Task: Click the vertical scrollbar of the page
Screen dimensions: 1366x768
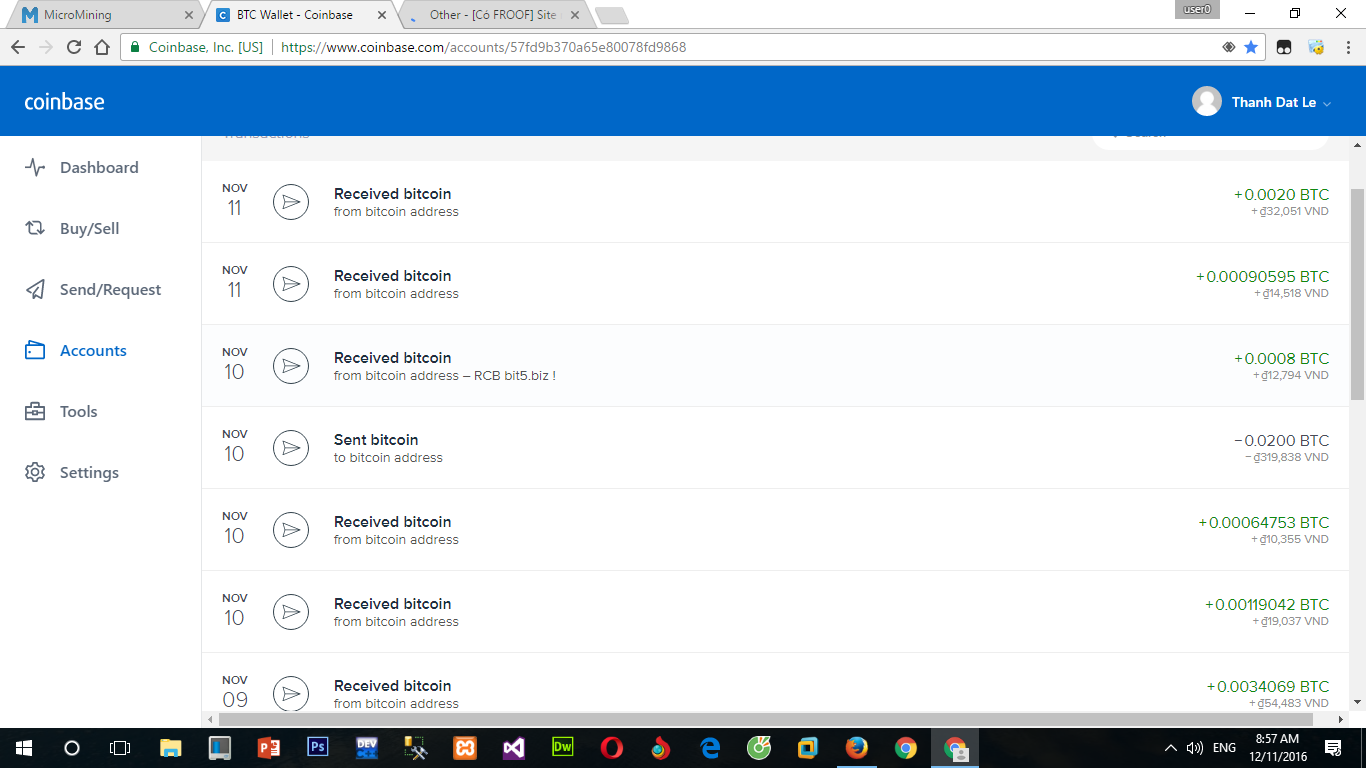Action: tap(1357, 295)
